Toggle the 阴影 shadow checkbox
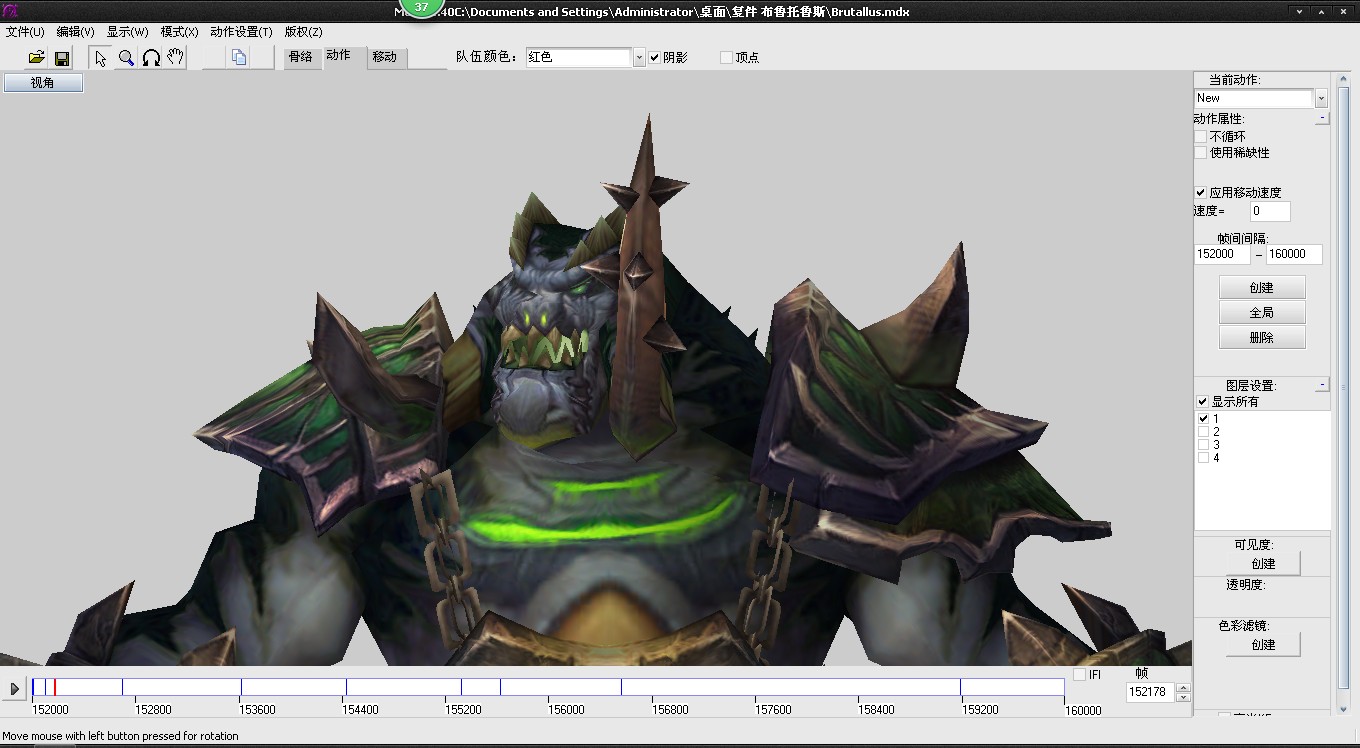The image size is (1360, 748). [654, 58]
